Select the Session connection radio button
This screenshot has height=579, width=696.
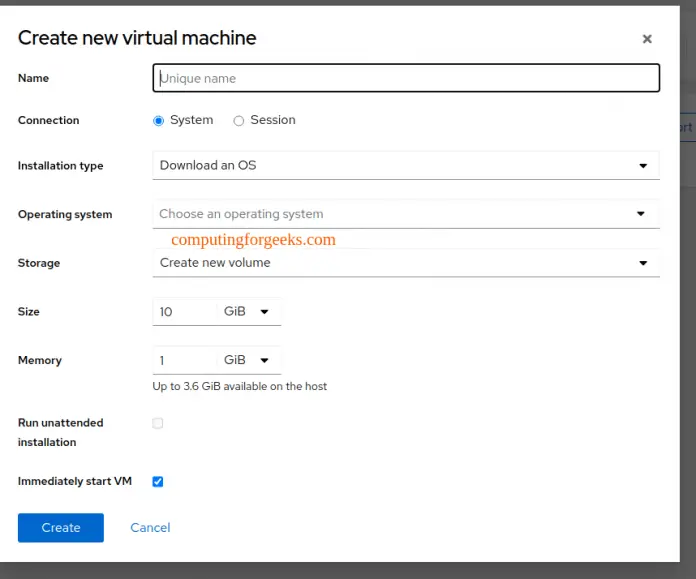[x=239, y=121]
